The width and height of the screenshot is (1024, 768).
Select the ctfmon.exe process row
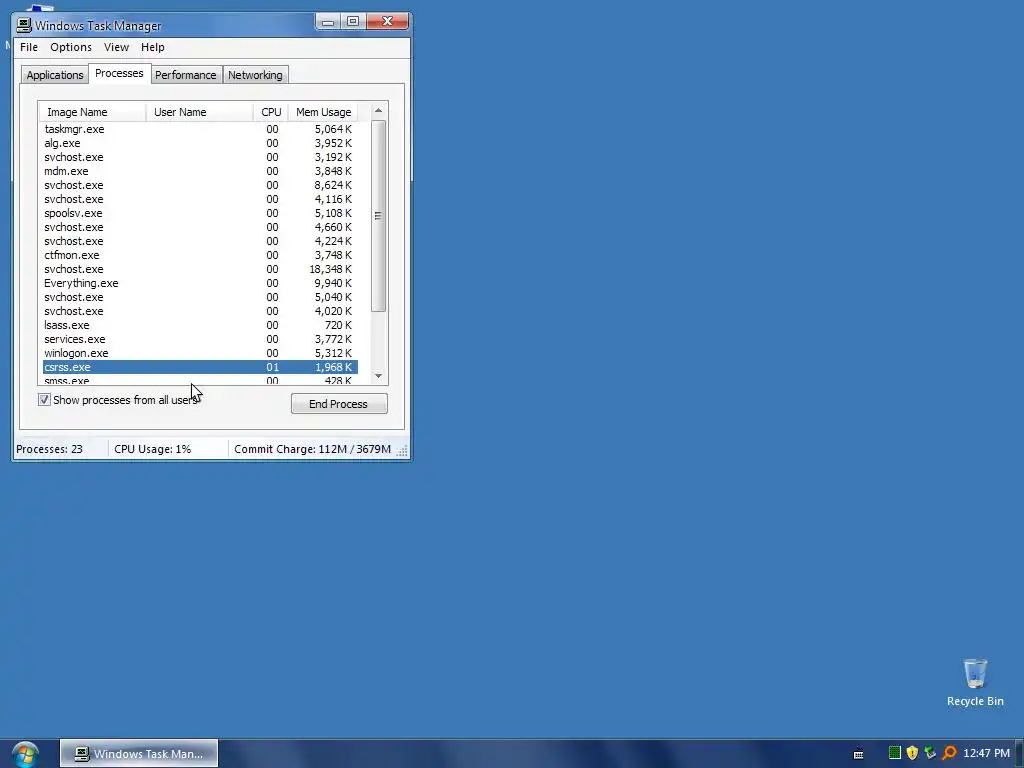point(200,255)
